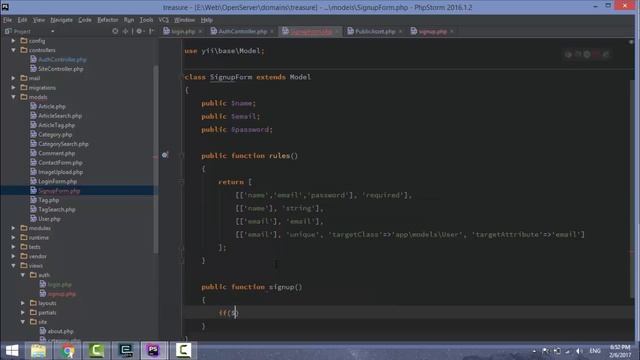The image size is (640, 360).
Task: Close the SignupForm.php editor tab
Action: click(x=337, y=31)
